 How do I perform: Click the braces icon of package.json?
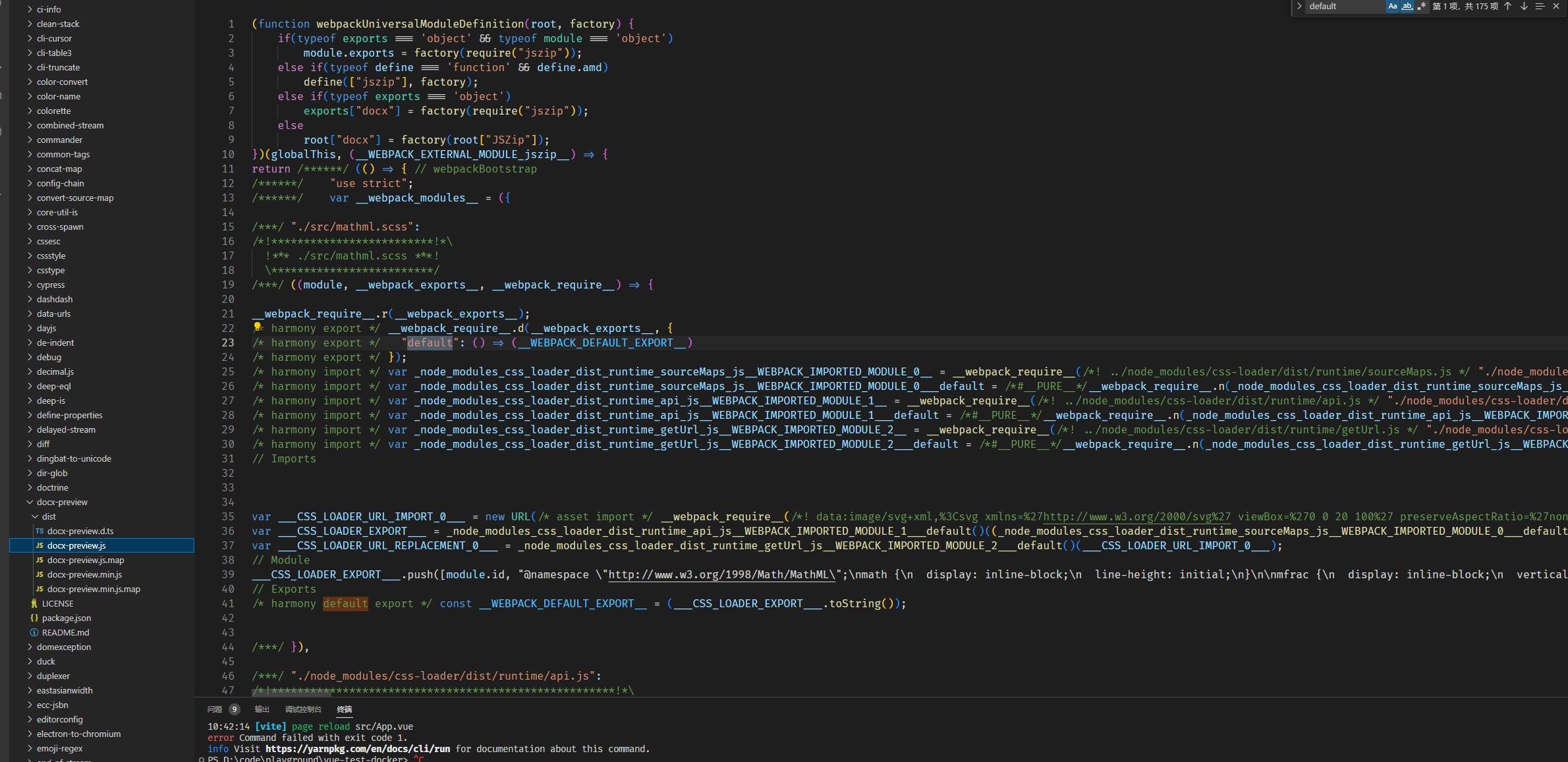34,618
